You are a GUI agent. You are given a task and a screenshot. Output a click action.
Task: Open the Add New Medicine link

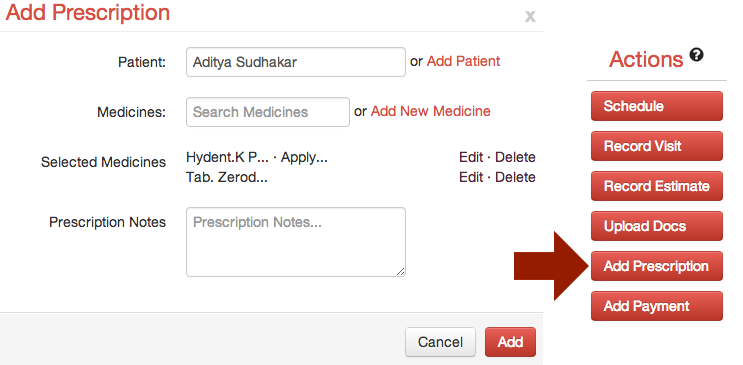430,111
